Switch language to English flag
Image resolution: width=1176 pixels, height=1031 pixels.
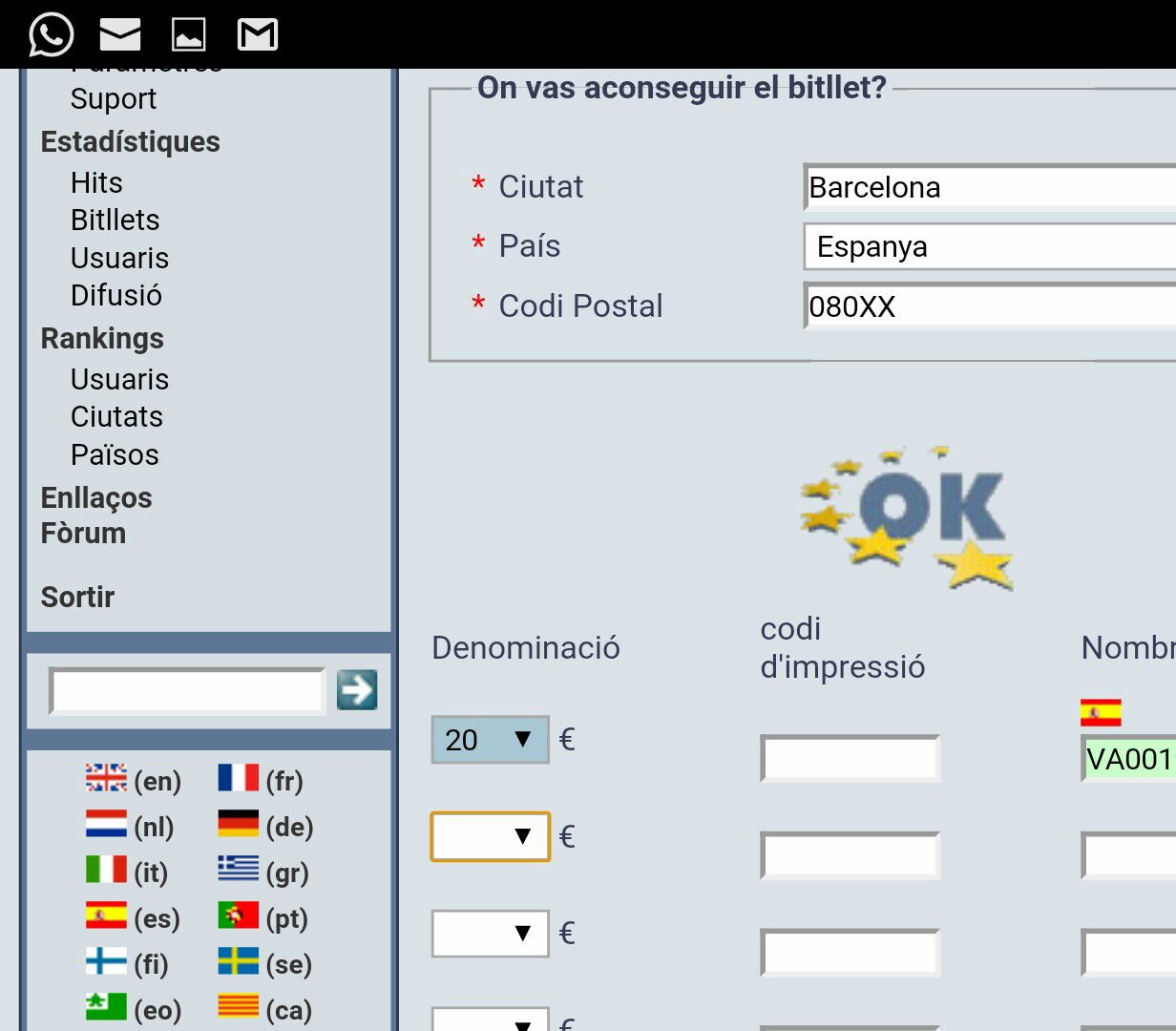coord(106,778)
